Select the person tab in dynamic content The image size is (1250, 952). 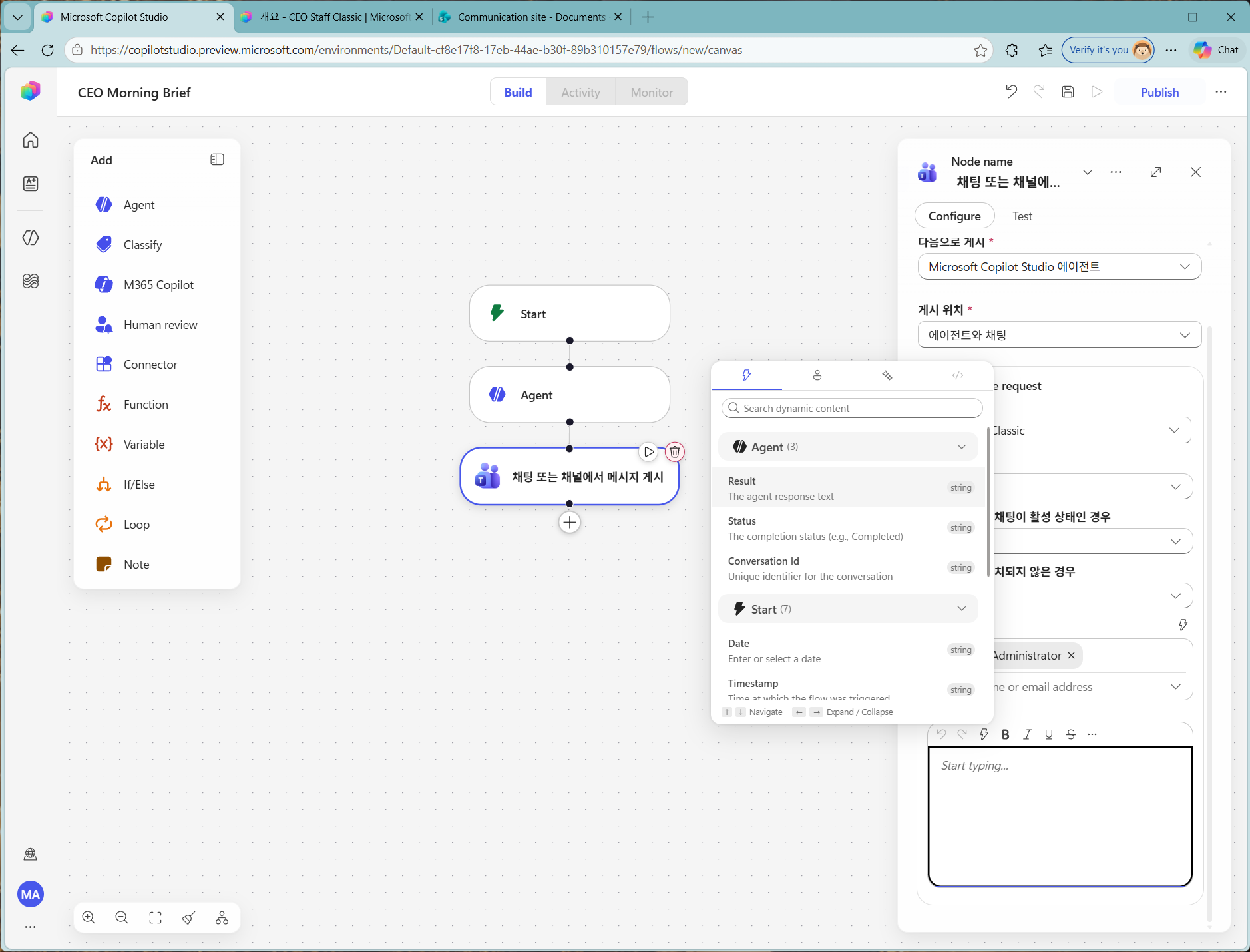tap(817, 375)
